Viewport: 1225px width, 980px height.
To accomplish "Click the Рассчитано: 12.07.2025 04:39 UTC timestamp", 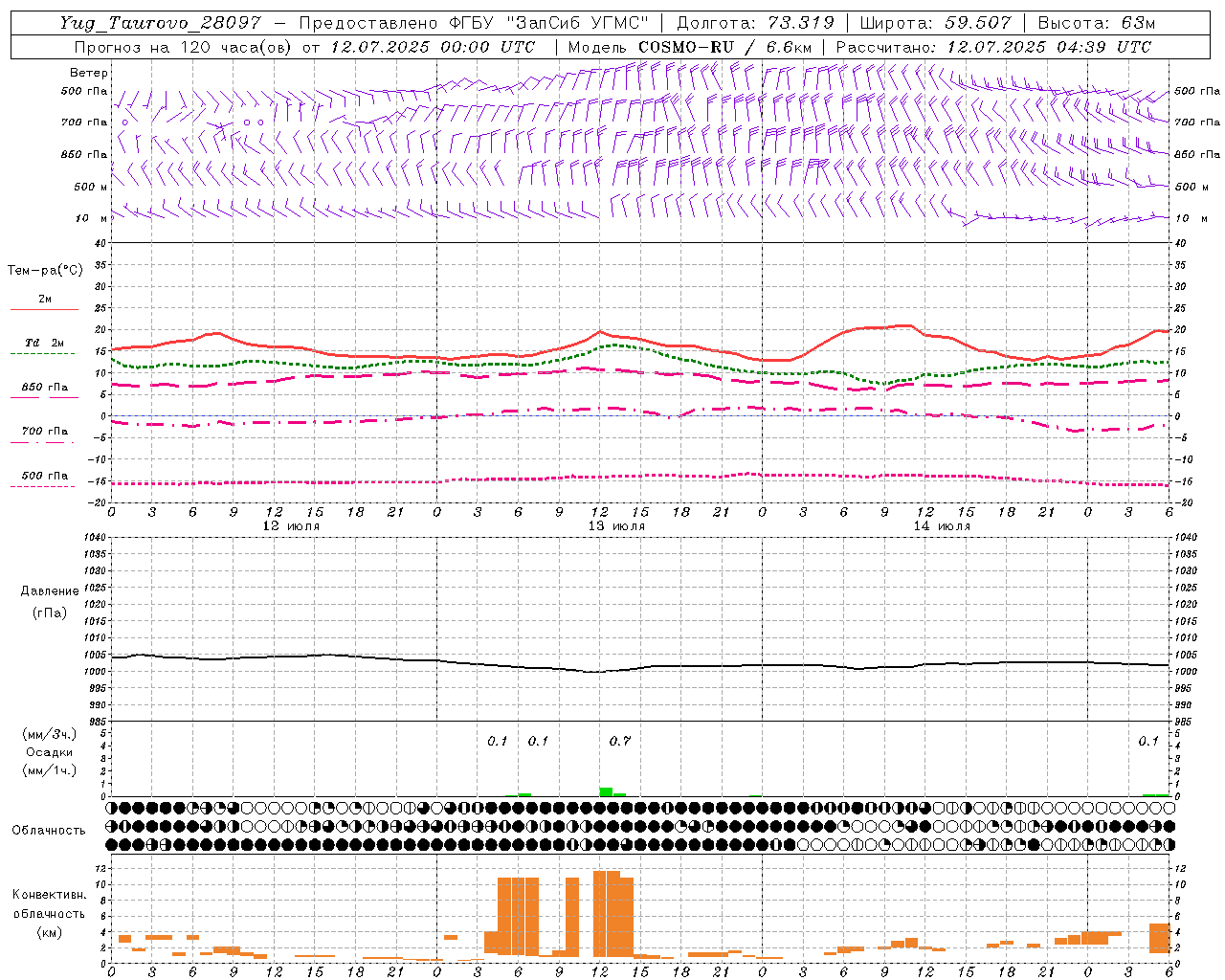I will pyautogui.click(x=993, y=47).
